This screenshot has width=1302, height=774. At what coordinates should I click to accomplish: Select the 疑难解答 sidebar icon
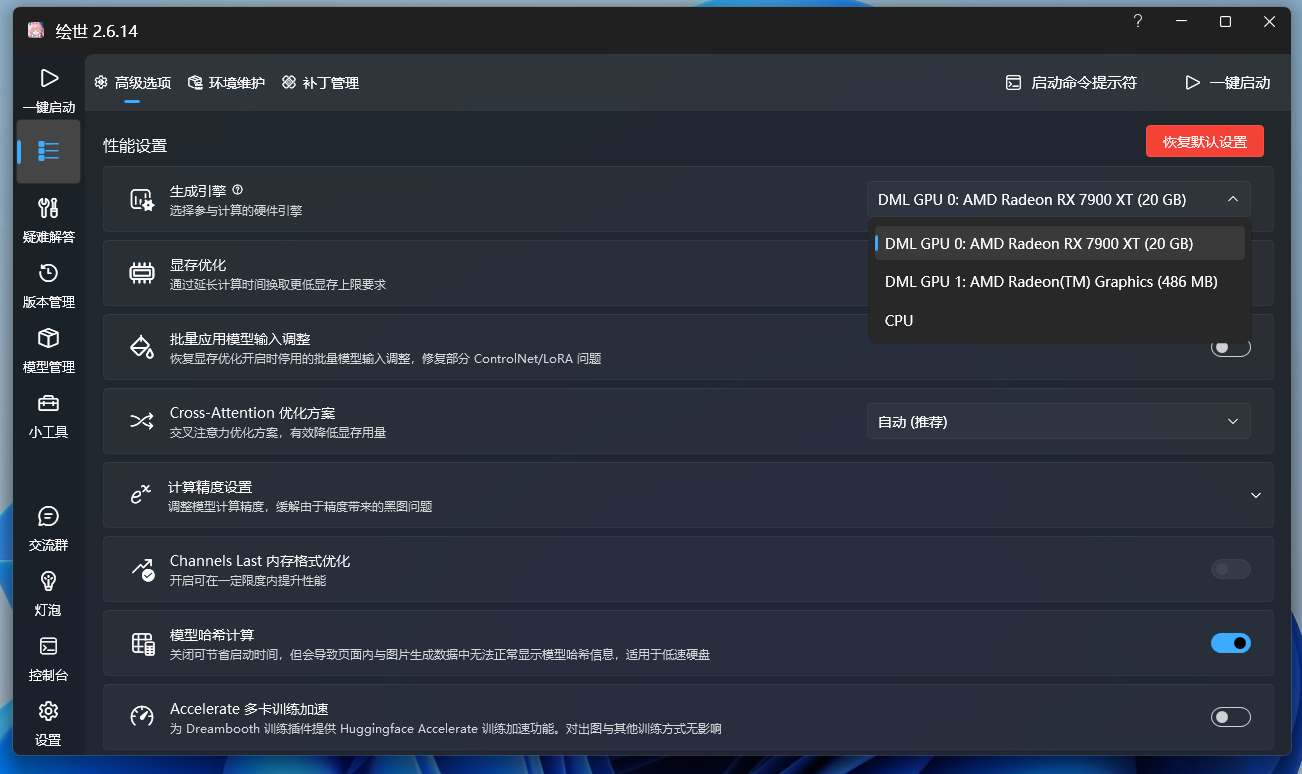(x=47, y=217)
